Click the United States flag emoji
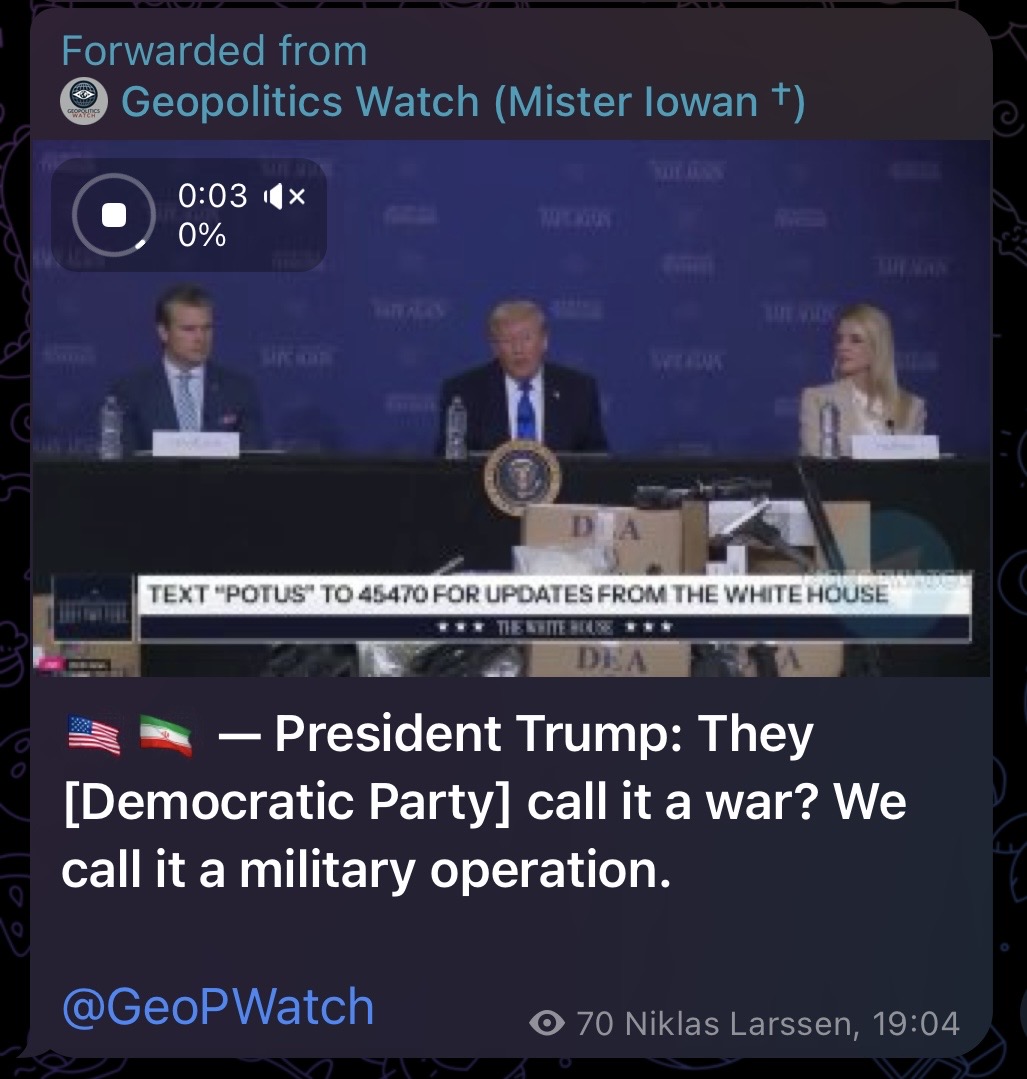The width and height of the screenshot is (1027, 1079). coord(94,736)
